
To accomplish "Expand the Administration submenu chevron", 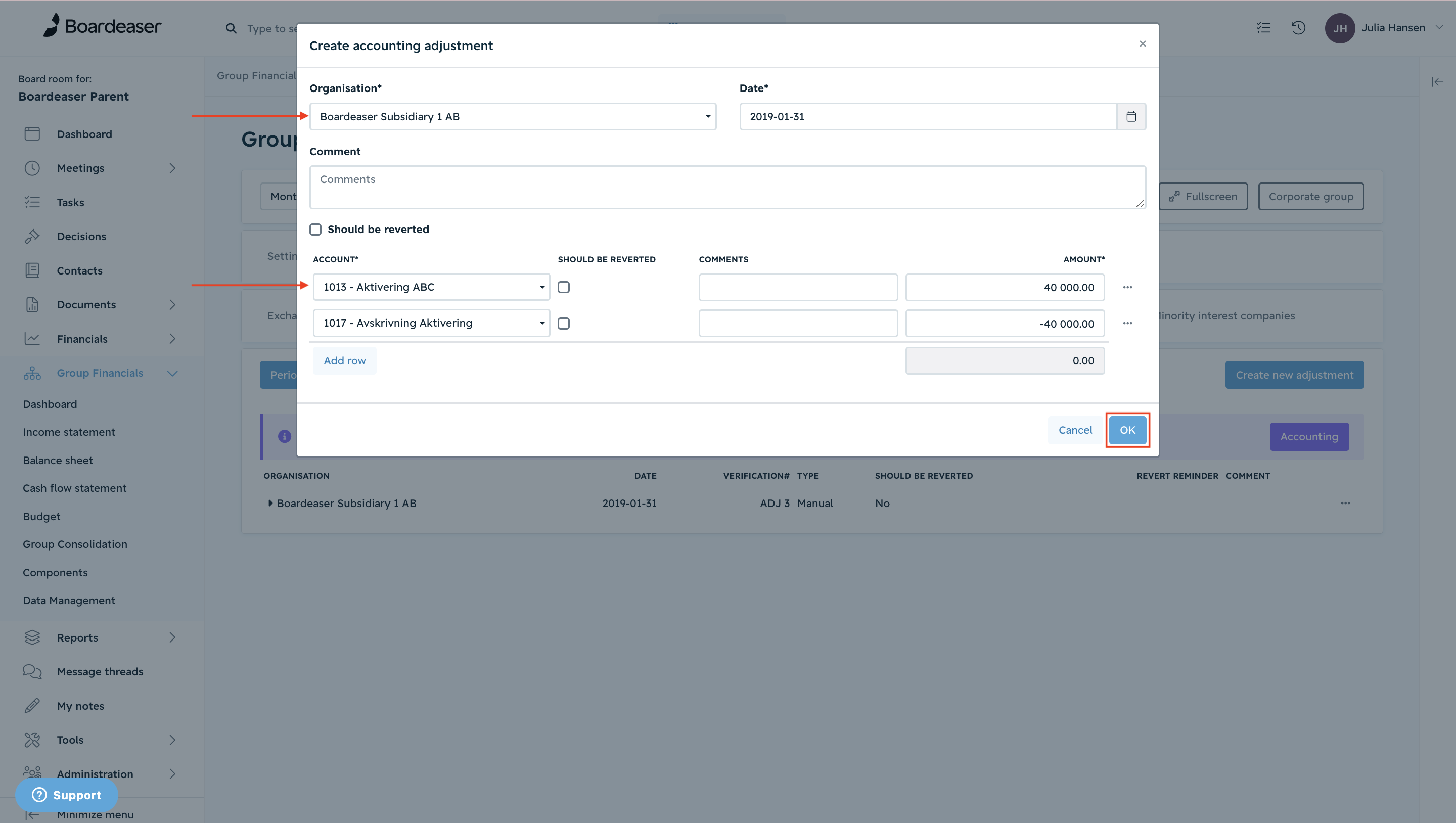I will [x=172, y=774].
